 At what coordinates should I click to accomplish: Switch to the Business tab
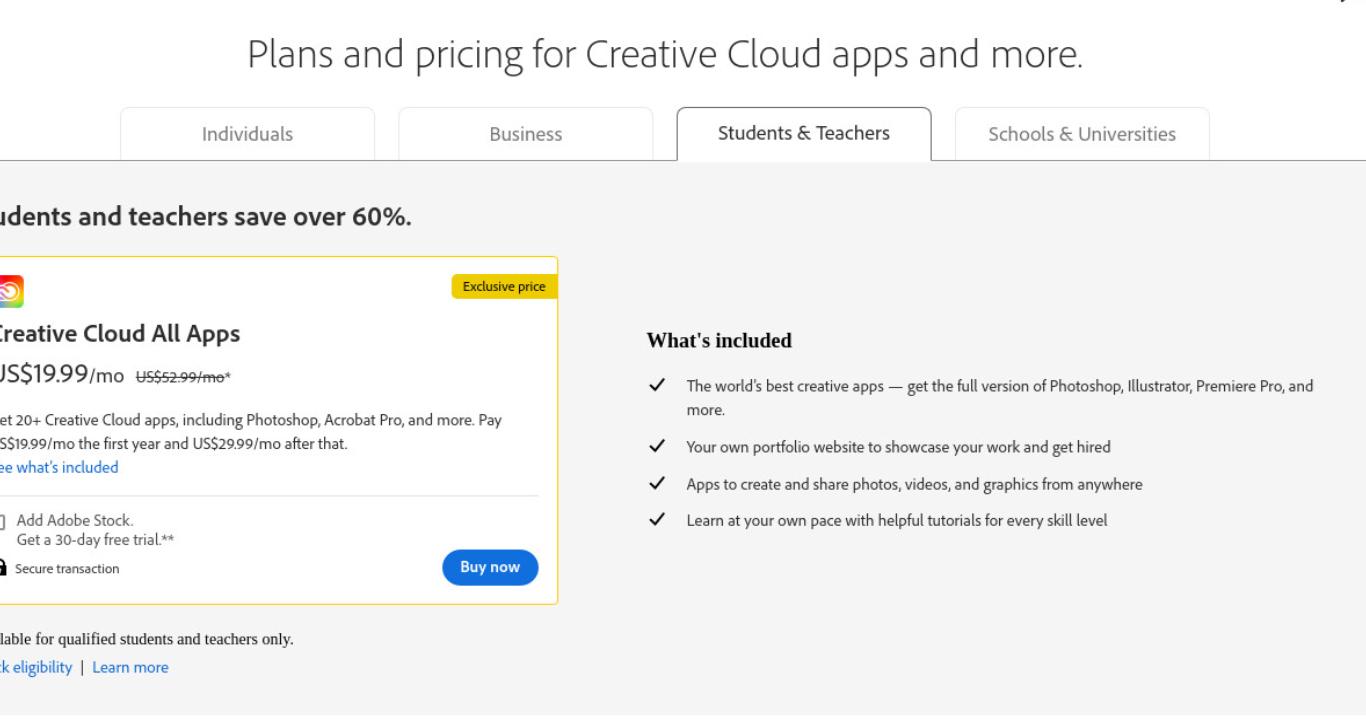point(525,134)
